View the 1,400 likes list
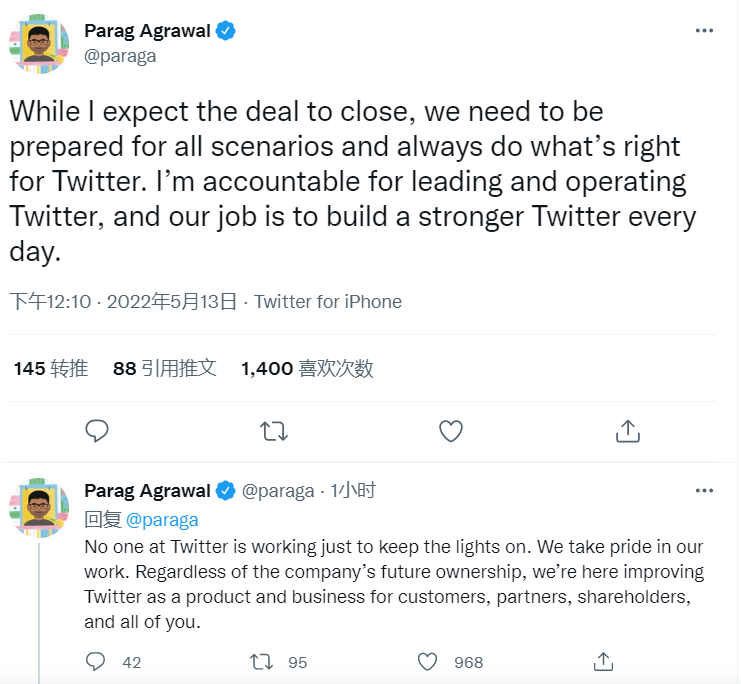The height and width of the screenshot is (684, 741). pos(307,369)
